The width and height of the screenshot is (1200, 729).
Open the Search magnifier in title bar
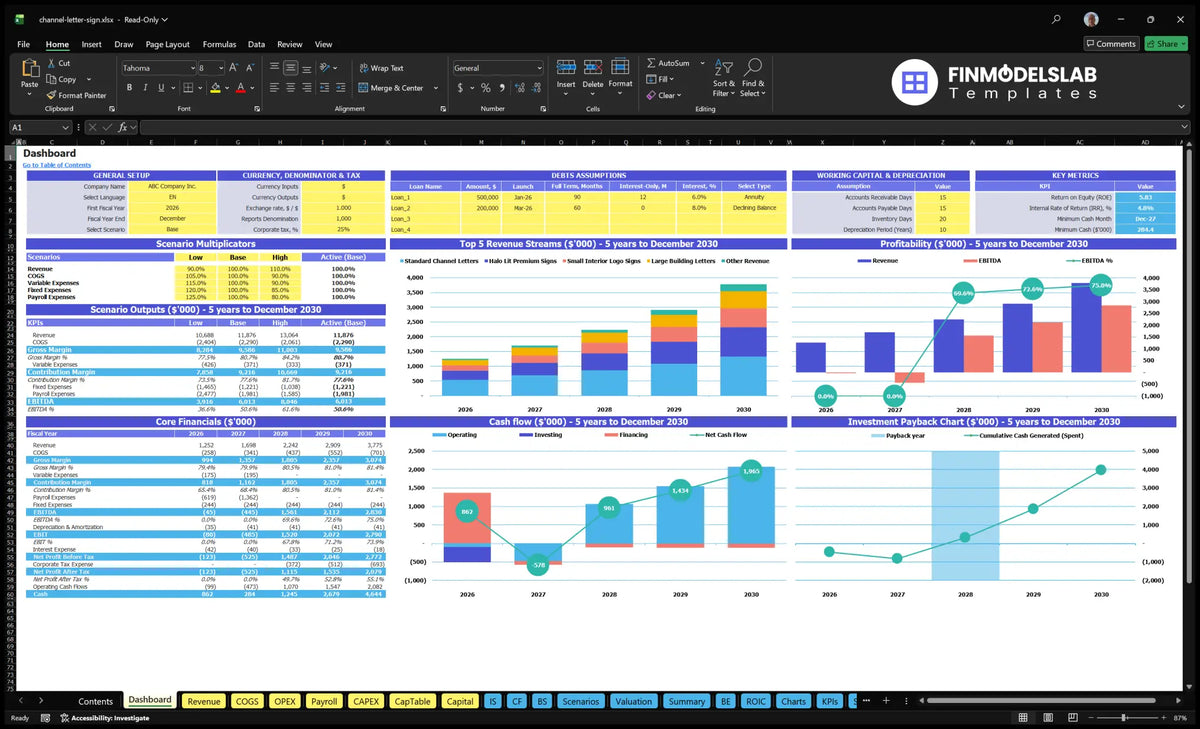click(x=1057, y=19)
